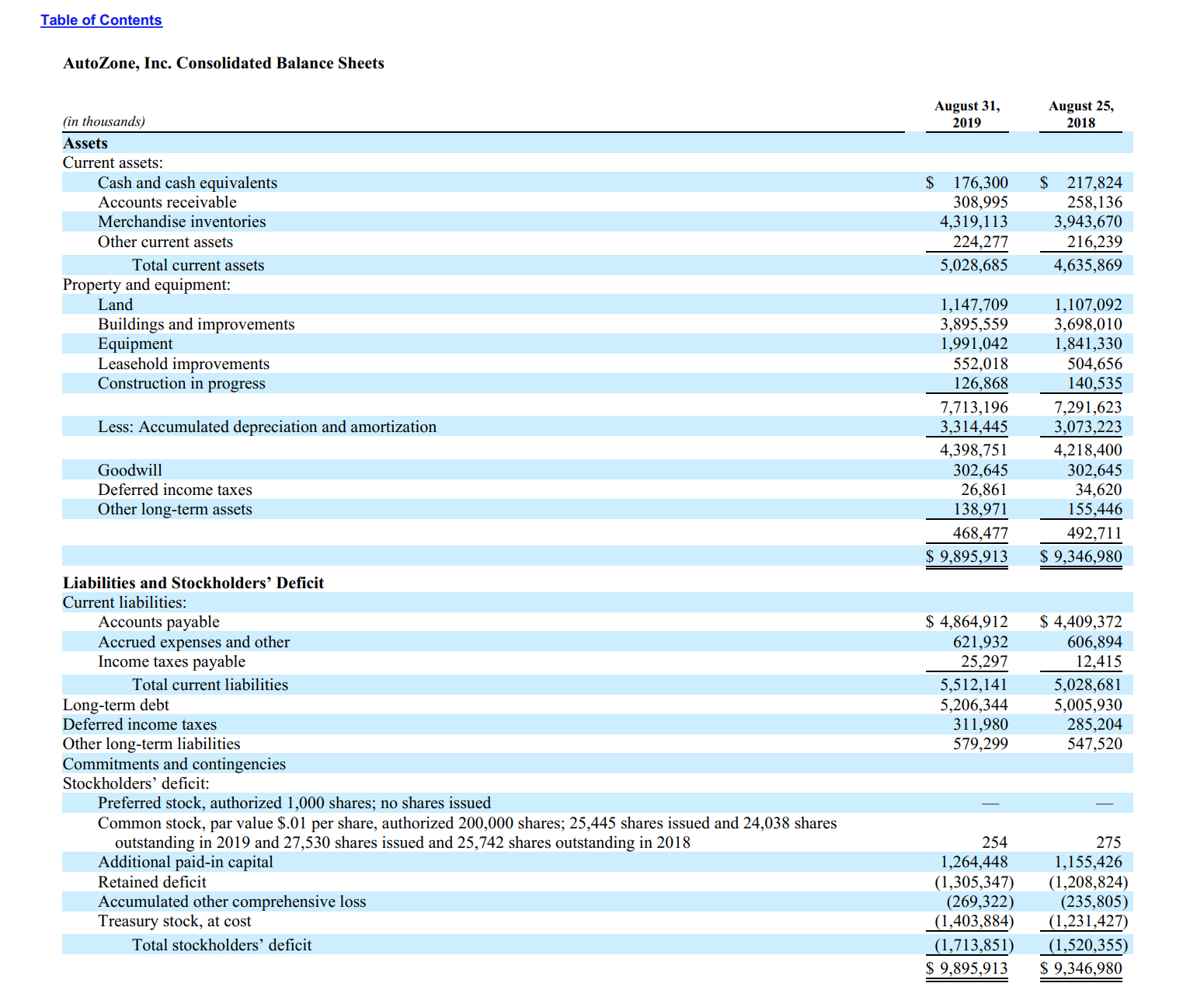Click the 'Buildings and improvements' row label
1204x1004 pixels.
(x=197, y=324)
